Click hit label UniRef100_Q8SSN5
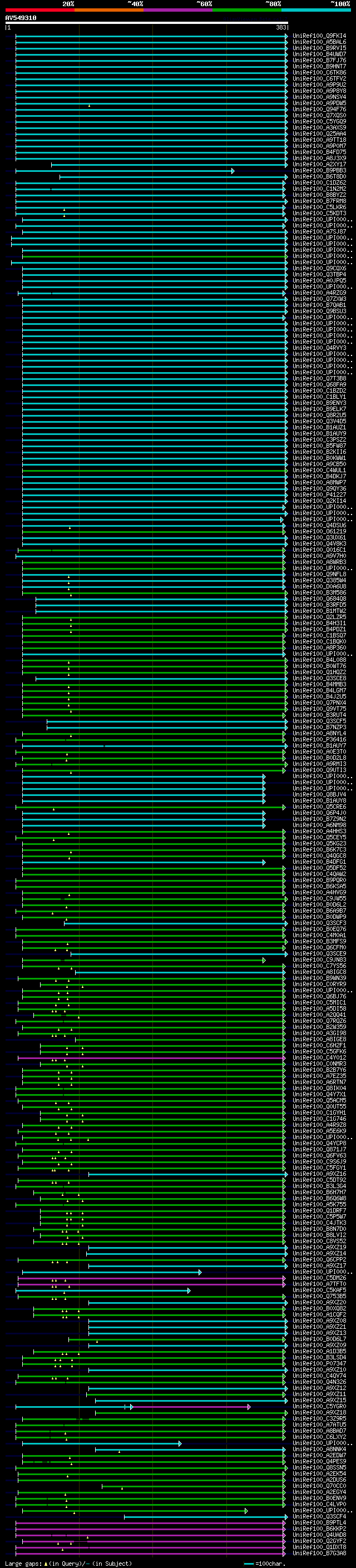 pyautogui.click(x=319, y=1467)
